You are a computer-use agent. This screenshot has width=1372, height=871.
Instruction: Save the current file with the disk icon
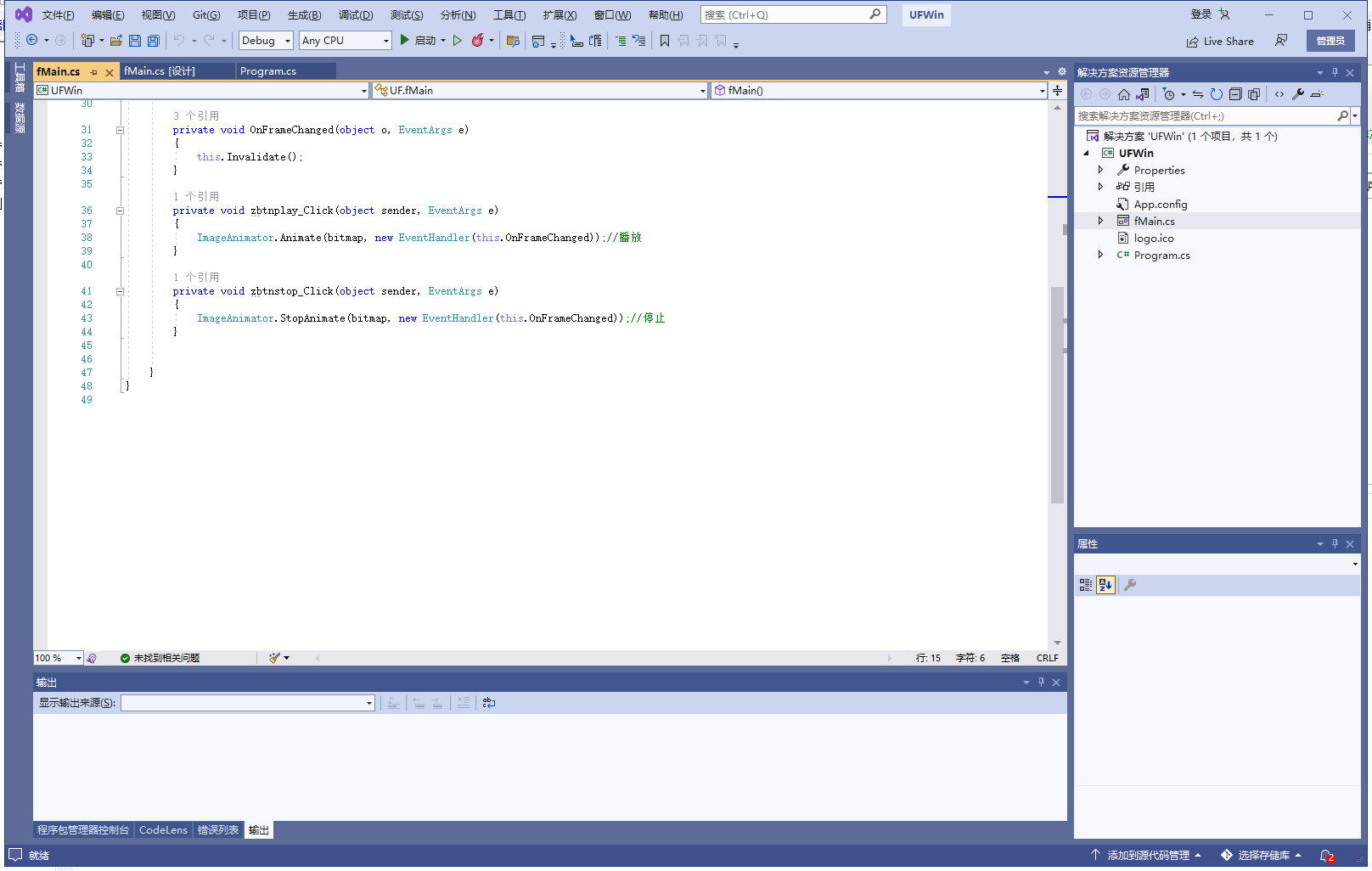click(135, 40)
